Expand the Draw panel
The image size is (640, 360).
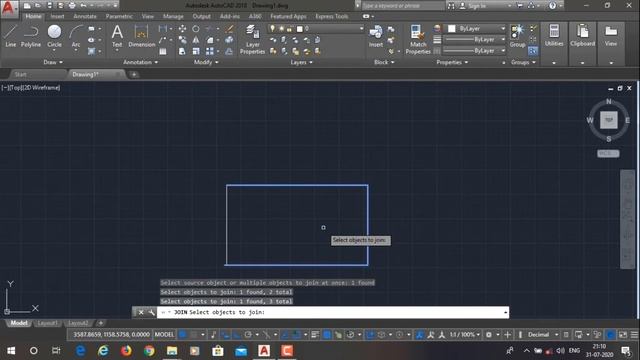click(53, 62)
